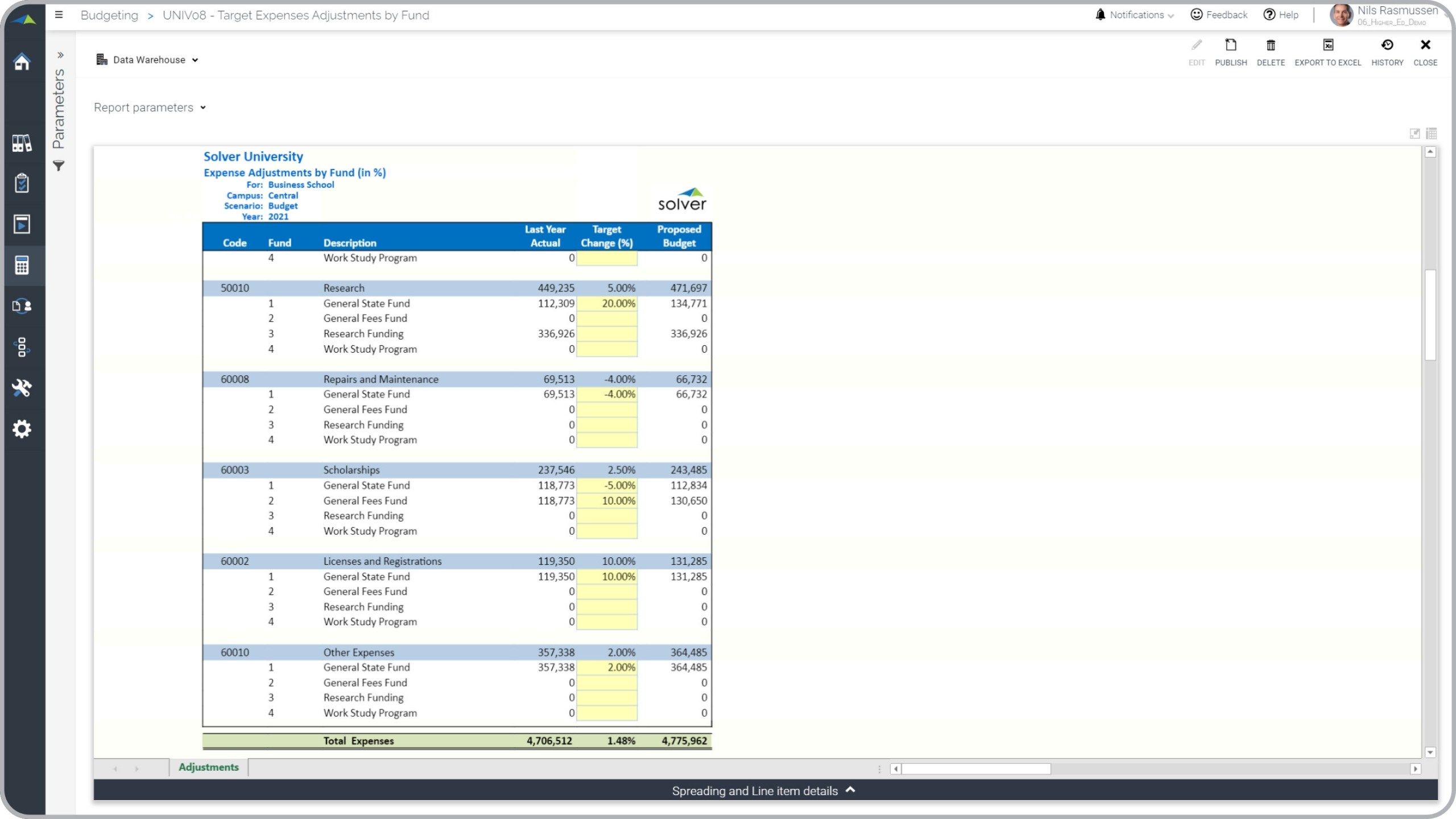Click the Budgeting breadcrumb link

pos(109,15)
